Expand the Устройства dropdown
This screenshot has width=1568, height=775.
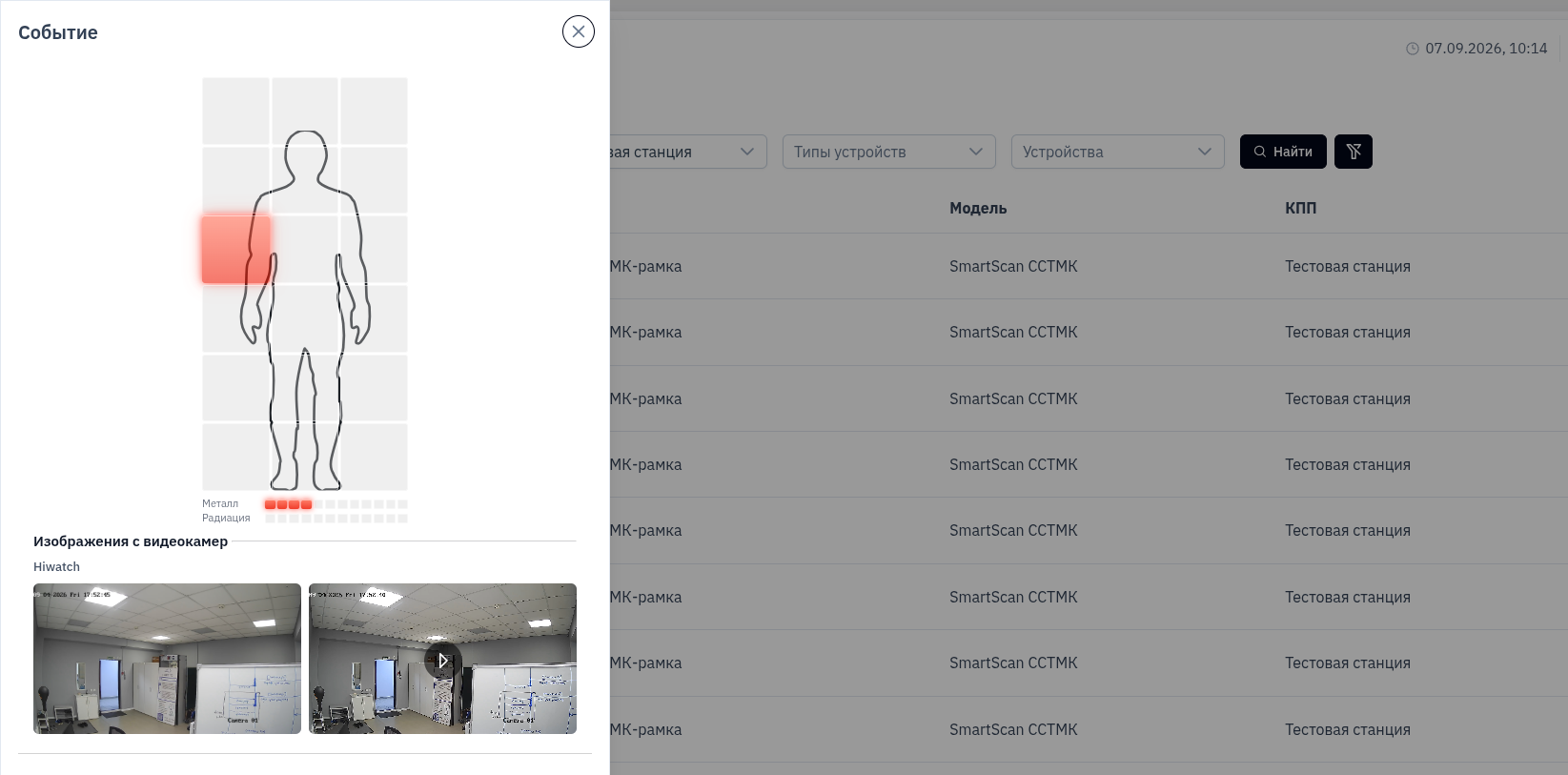1118,152
